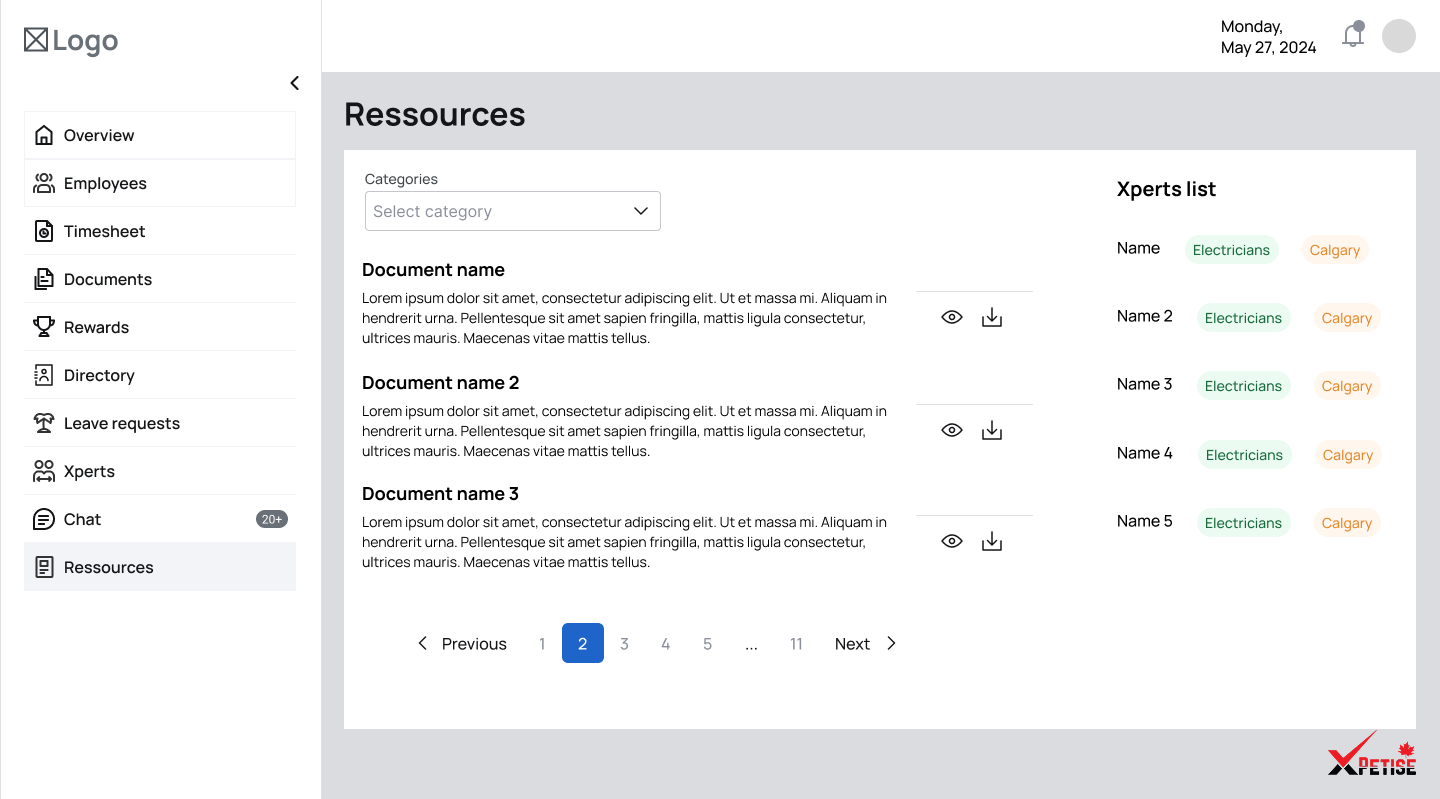Go to the next page using the right chevron
Image resolution: width=1440 pixels, height=799 pixels.
[890, 643]
